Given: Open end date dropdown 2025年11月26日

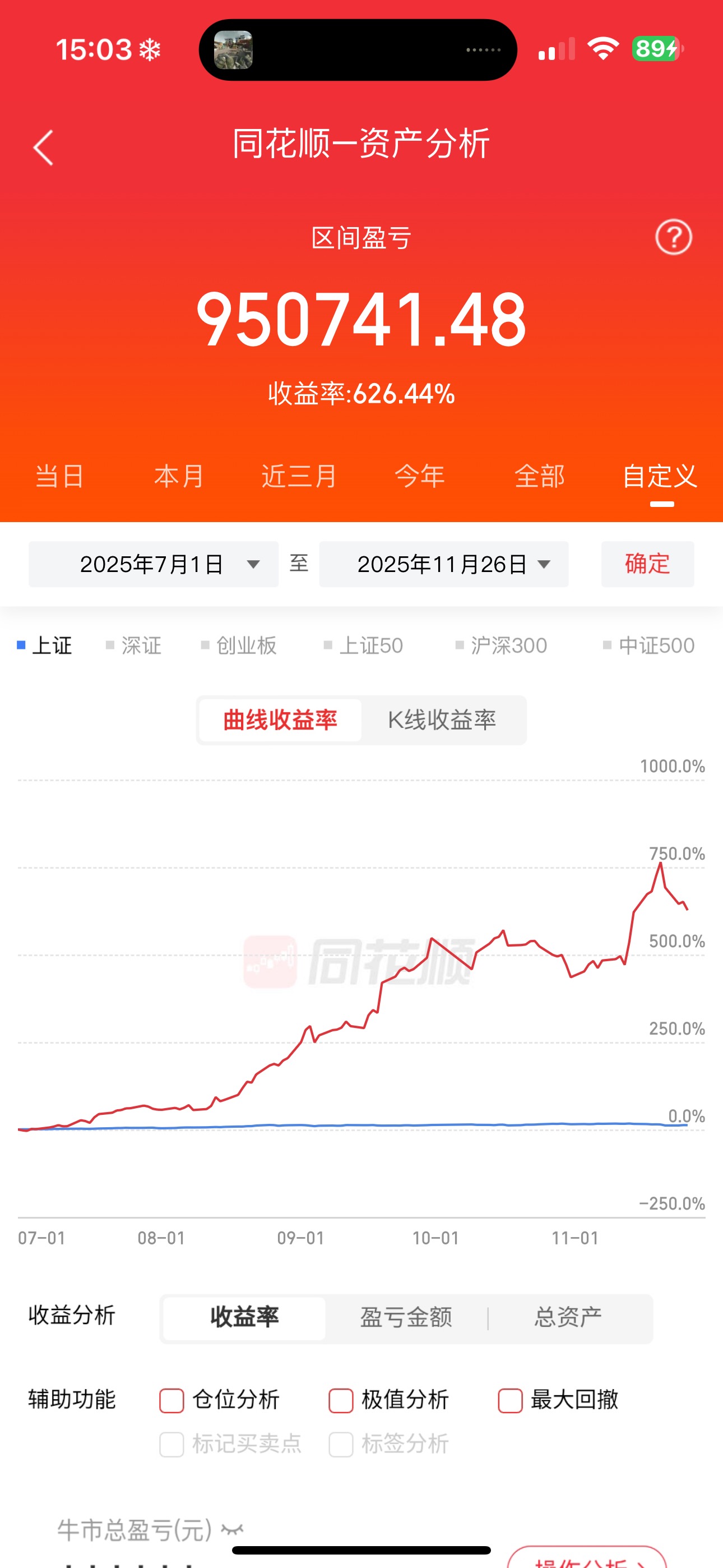Looking at the screenshot, I should pyautogui.click(x=444, y=564).
